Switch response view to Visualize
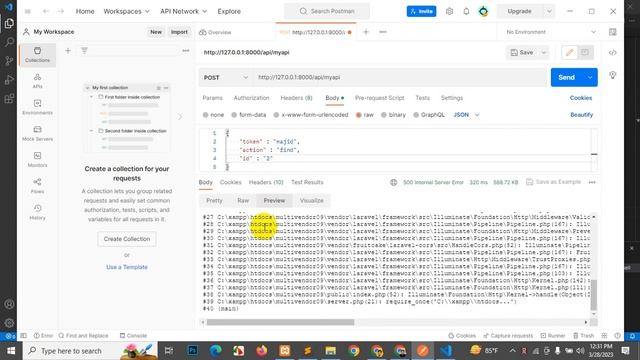This screenshot has height=360, width=640. (311, 200)
